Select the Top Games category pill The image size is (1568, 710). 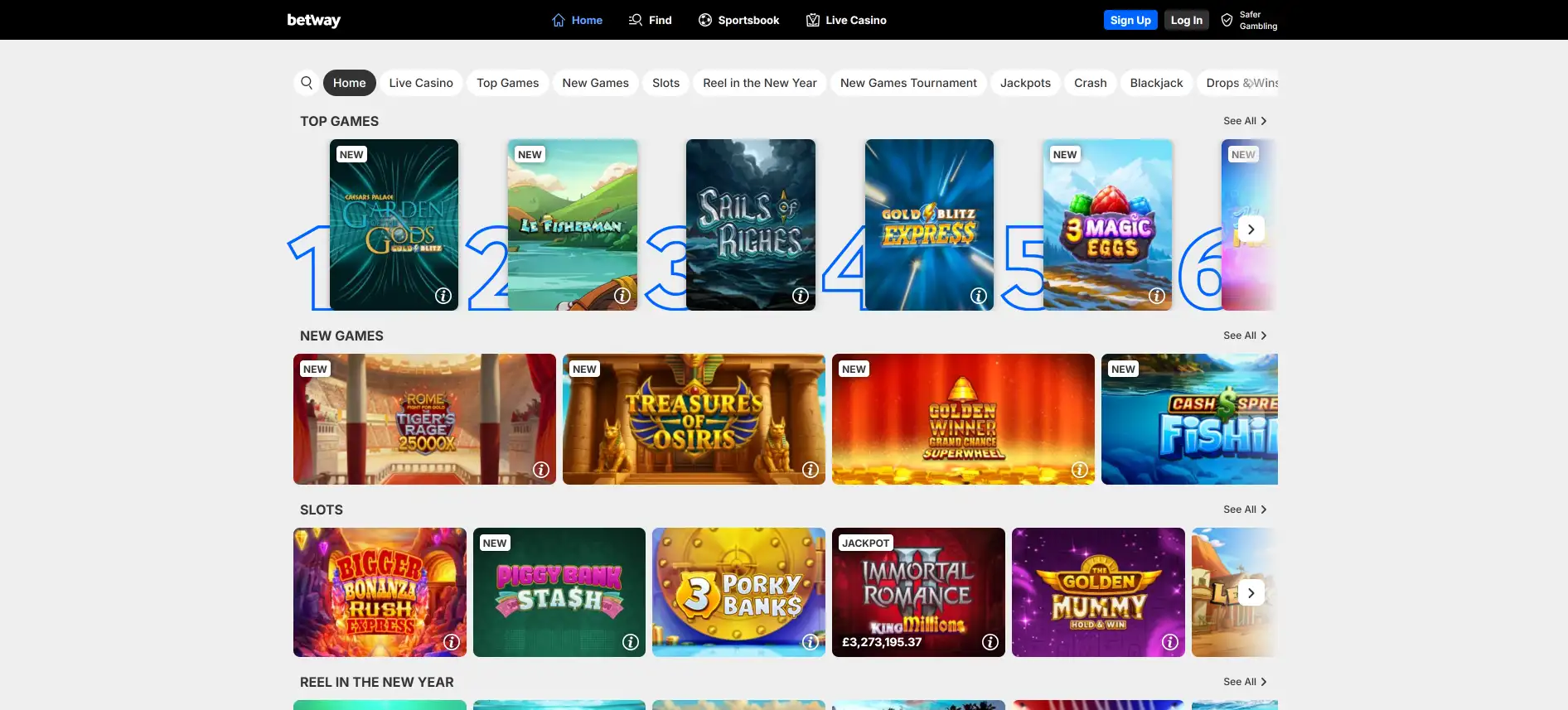click(508, 83)
